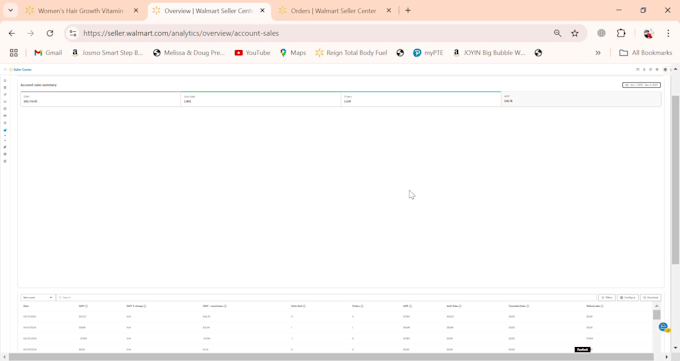Click right arrow of horizontal scrollbar
Image resolution: width=680 pixels, height=361 pixels.
pyautogui.click(x=667, y=357)
